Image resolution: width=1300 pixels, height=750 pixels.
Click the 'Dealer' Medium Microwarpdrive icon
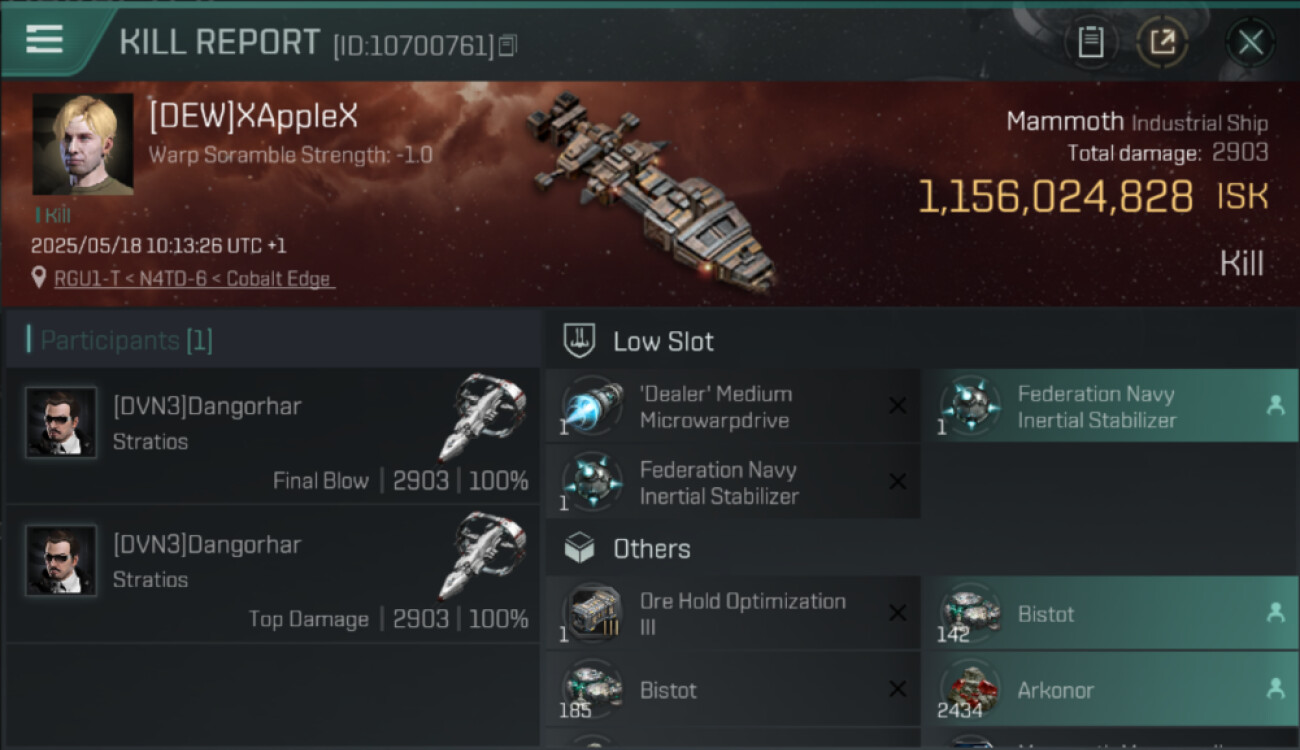tap(593, 406)
